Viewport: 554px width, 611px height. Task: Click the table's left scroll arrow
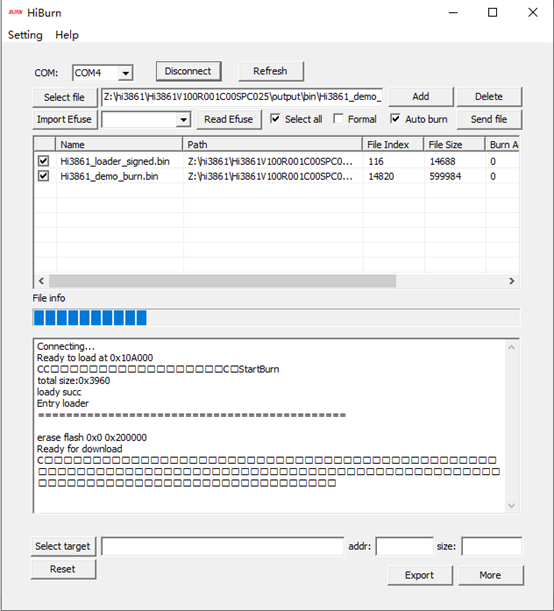pos(41,281)
